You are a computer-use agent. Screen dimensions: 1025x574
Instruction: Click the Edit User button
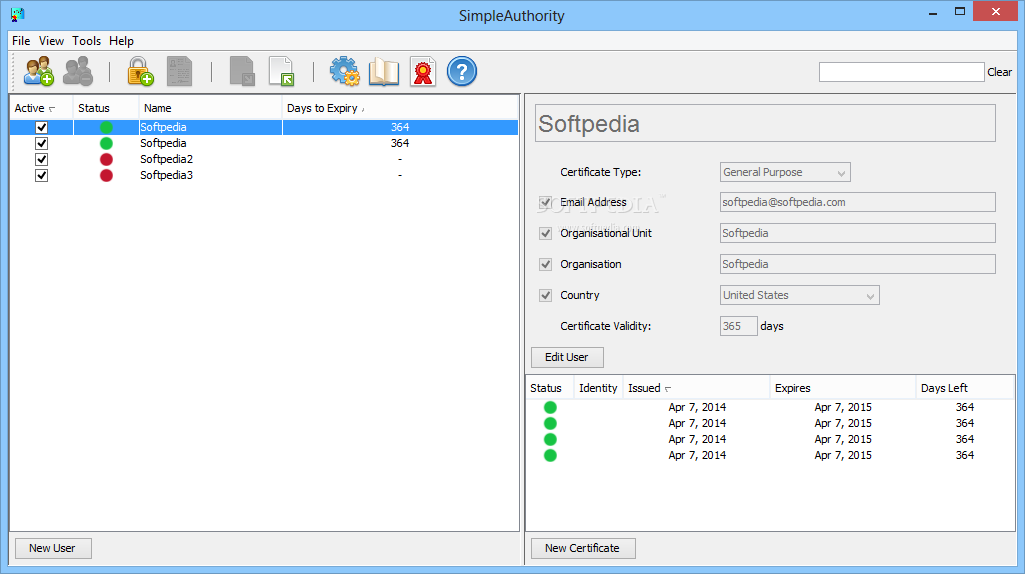click(x=567, y=358)
